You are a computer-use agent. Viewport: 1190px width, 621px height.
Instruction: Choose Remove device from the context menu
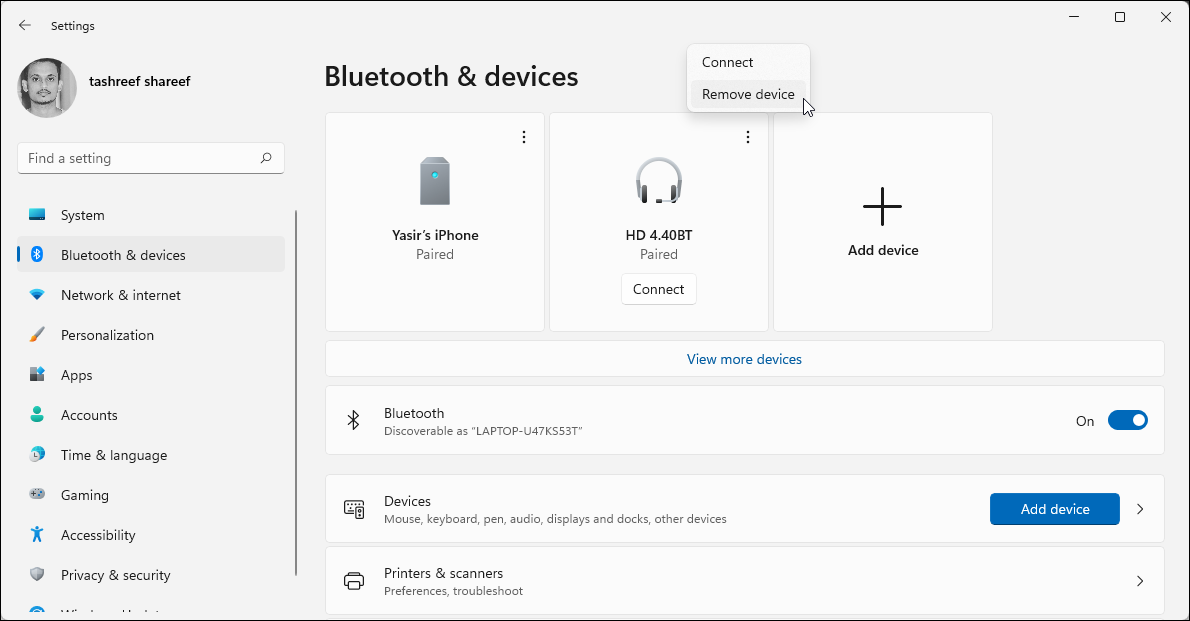pyautogui.click(x=747, y=93)
